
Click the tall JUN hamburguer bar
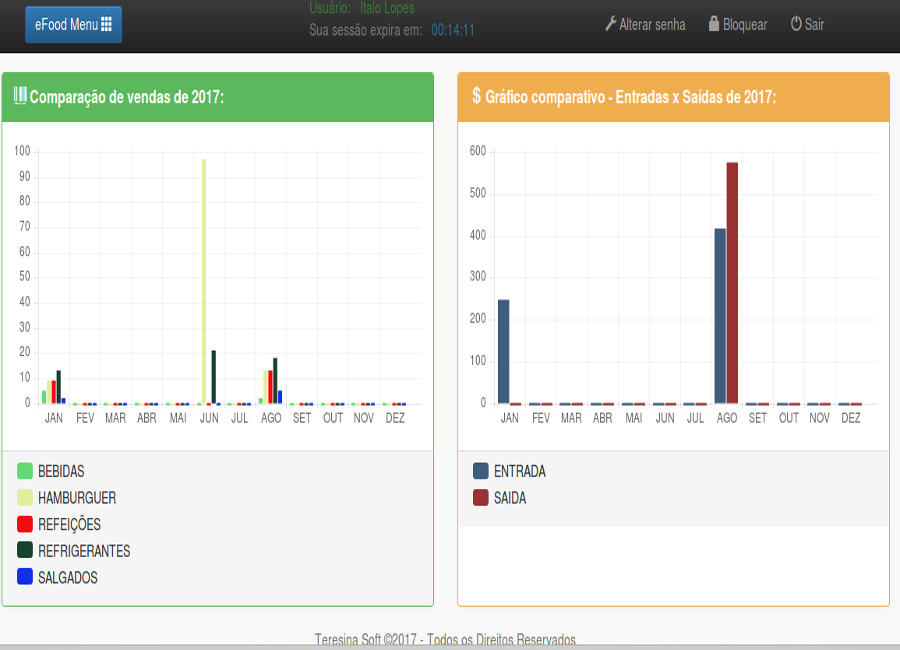tap(204, 280)
